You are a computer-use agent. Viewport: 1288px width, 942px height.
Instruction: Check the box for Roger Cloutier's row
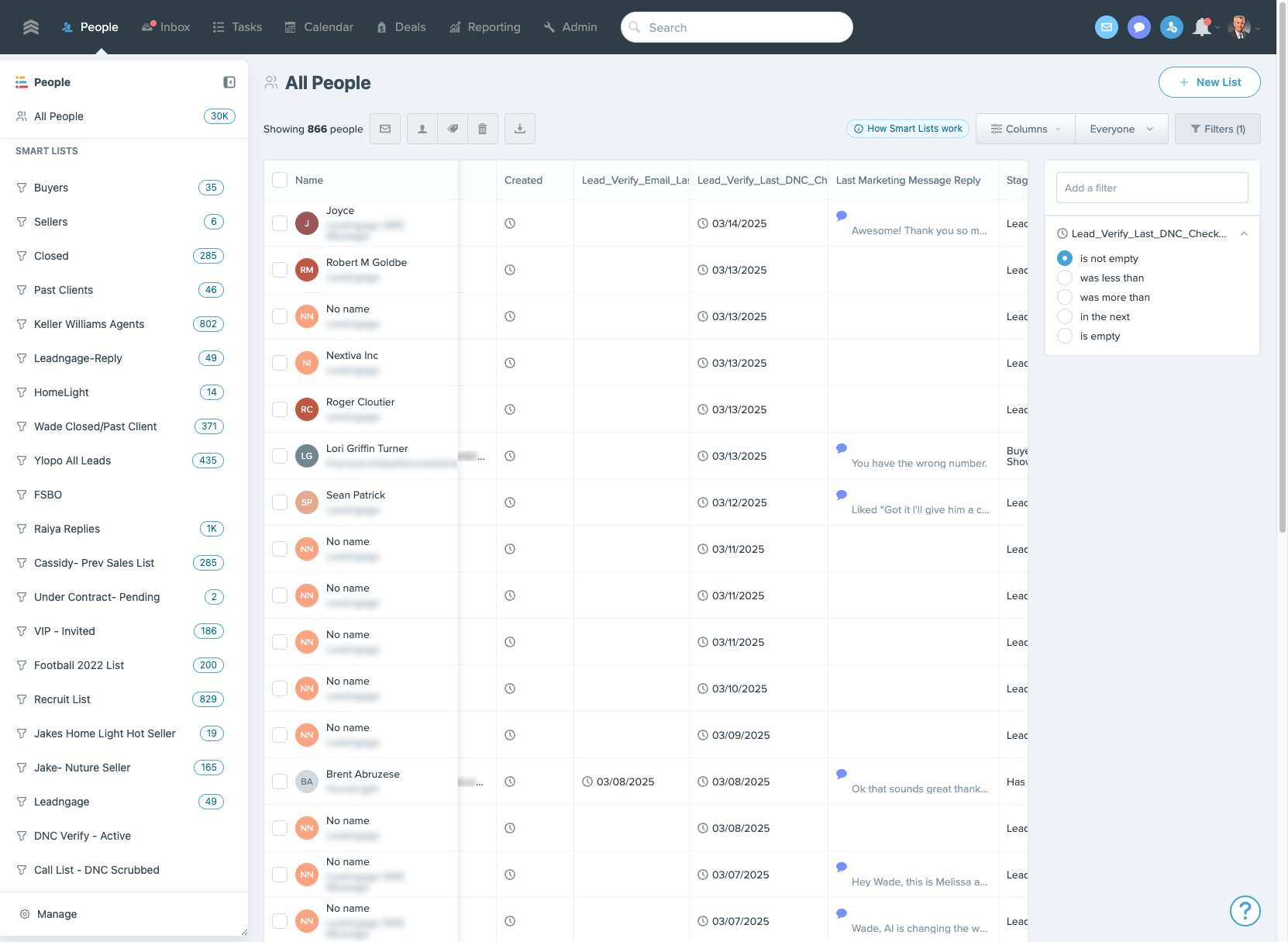tap(280, 409)
